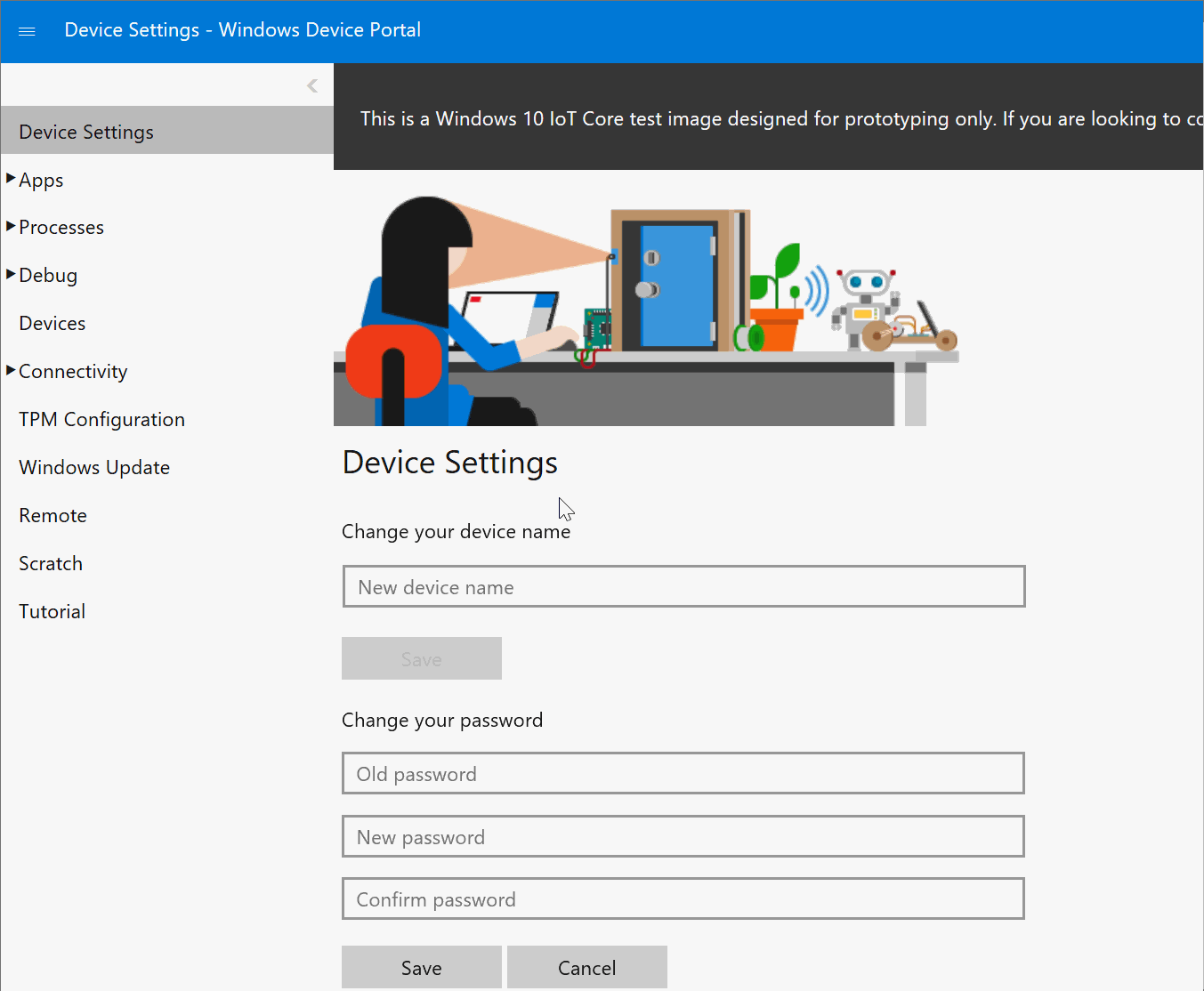Expand the Apps tree arrow

pos(11,179)
